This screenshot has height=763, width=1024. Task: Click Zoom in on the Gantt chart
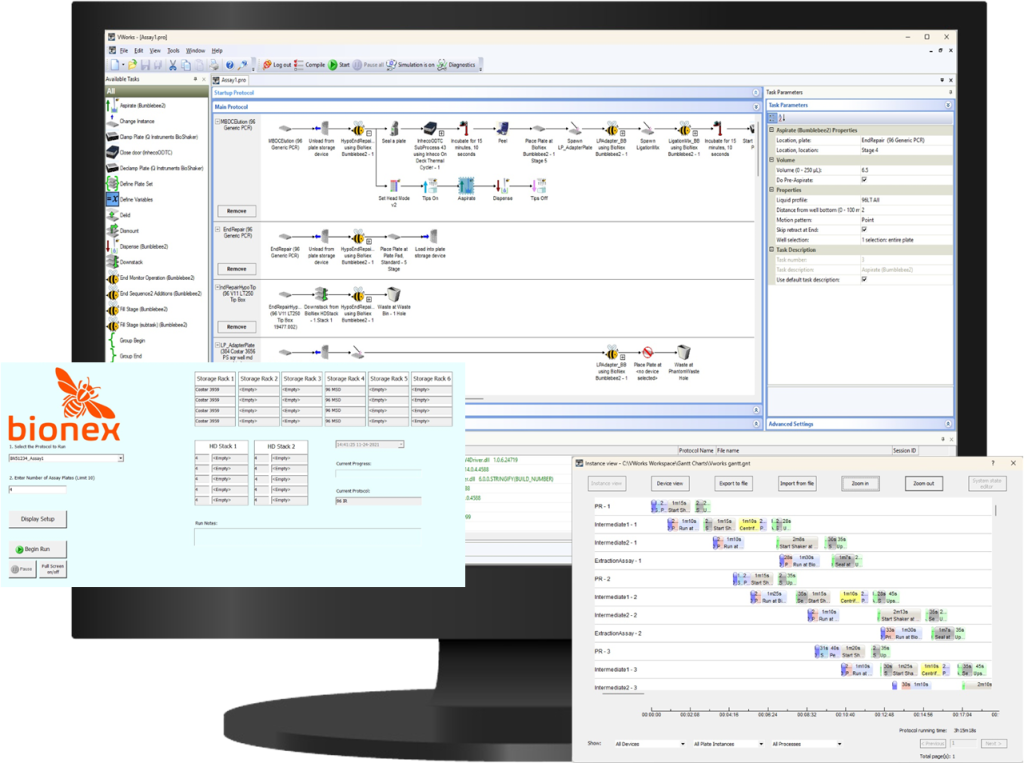tap(860, 483)
